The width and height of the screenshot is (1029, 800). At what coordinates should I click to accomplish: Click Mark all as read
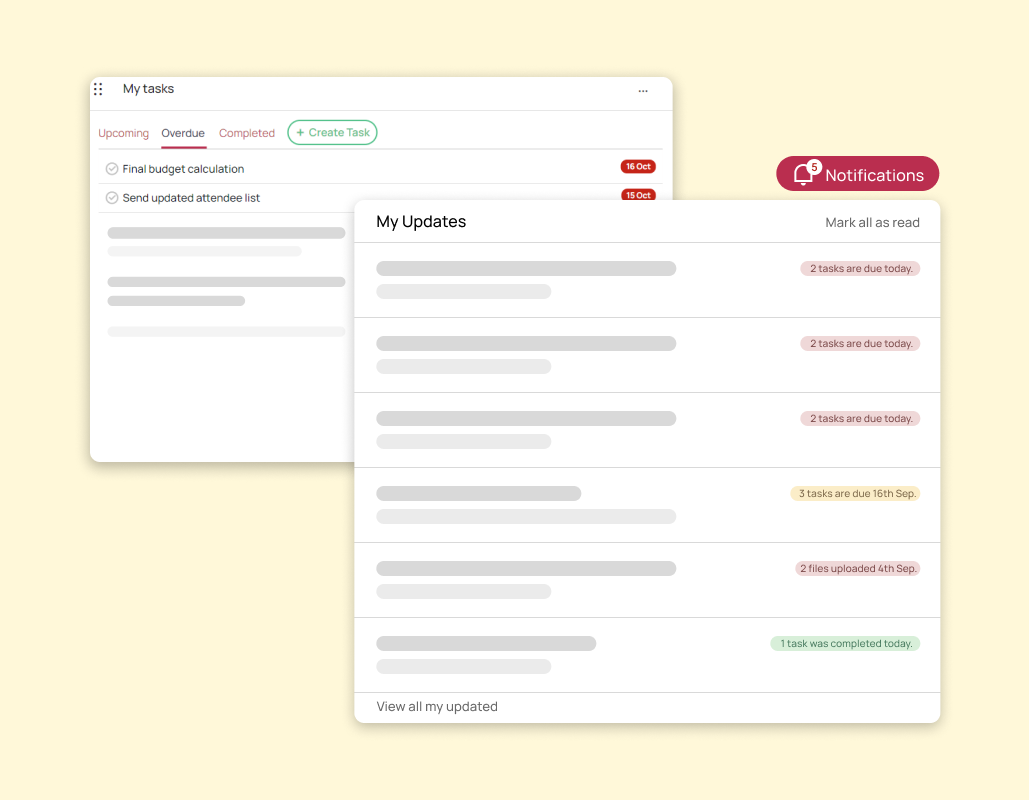click(x=872, y=222)
